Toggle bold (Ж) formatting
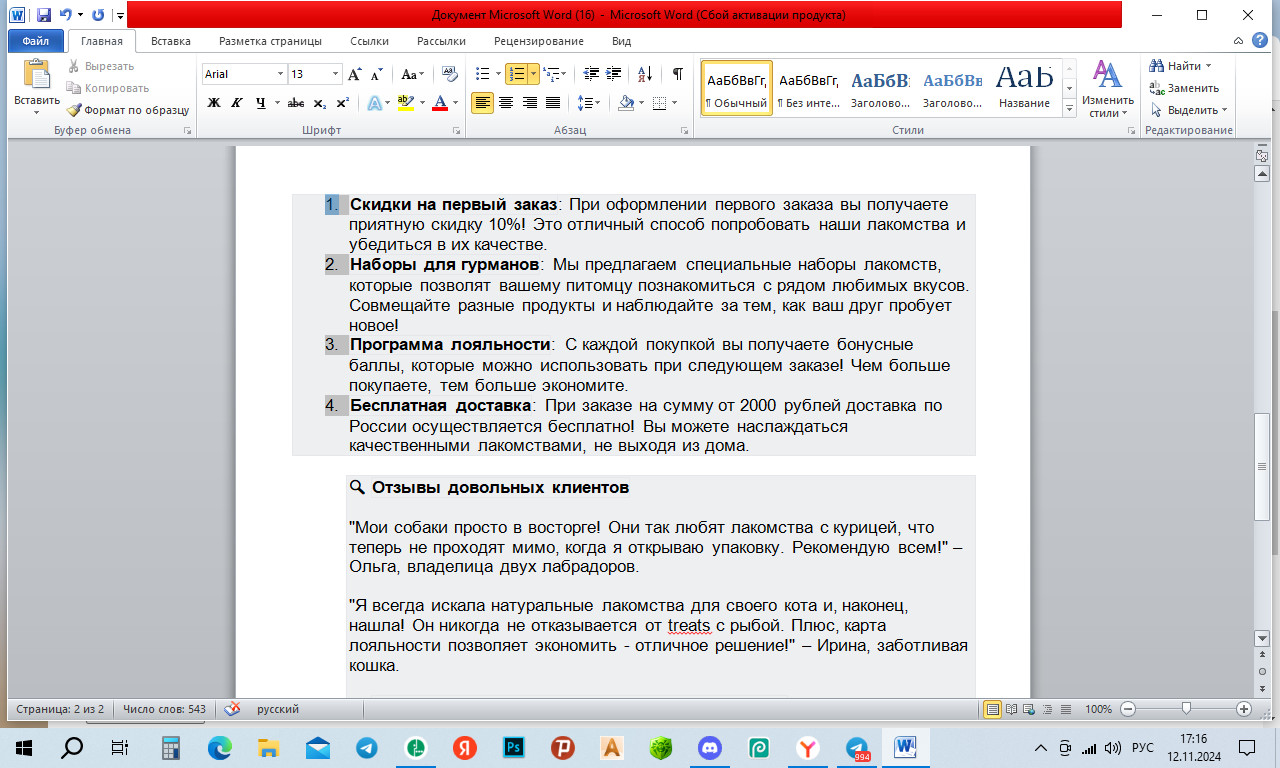Viewport: 1280px width, 768px height. [x=214, y=103]
